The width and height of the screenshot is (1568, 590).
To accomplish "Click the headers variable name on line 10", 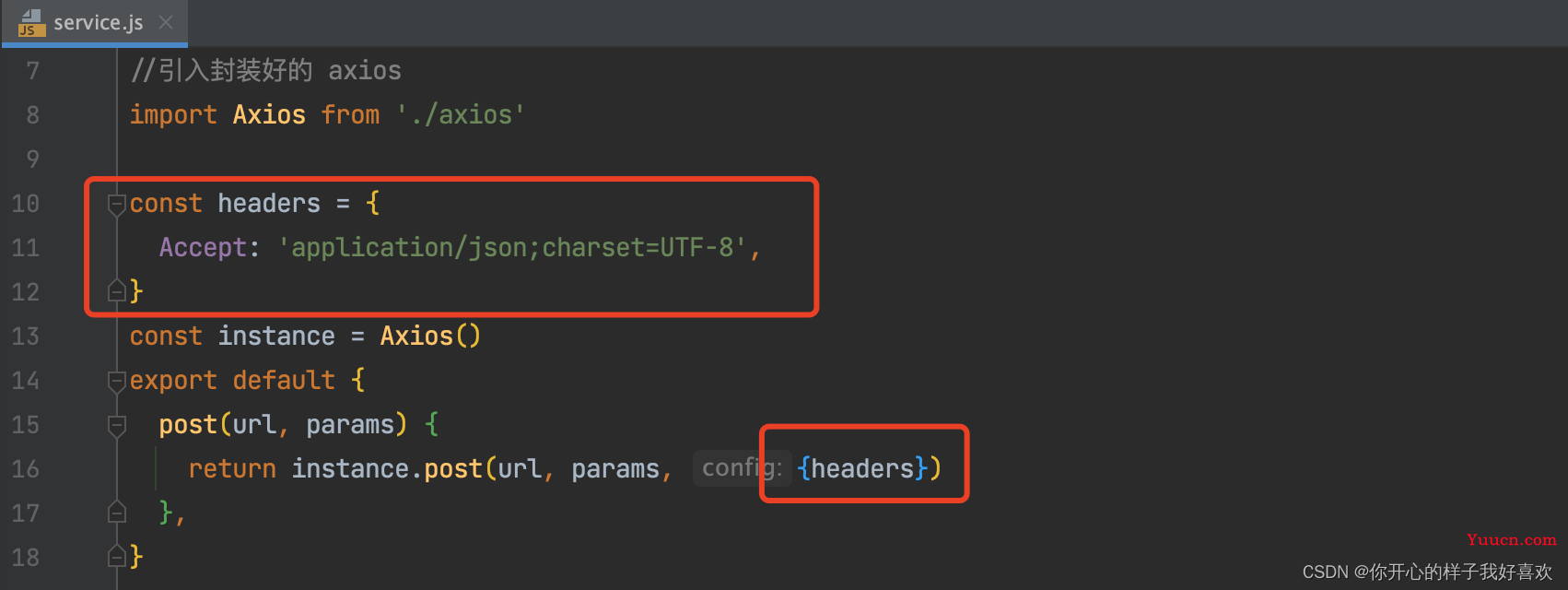I will coord(269,204).
